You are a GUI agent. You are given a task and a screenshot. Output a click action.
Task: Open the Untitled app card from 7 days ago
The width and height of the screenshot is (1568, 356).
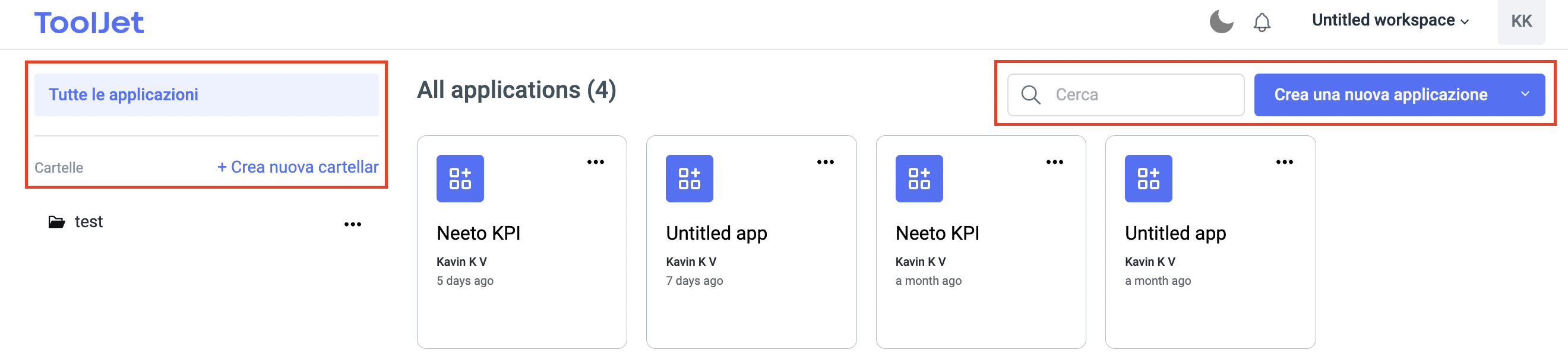pos(751,242)
